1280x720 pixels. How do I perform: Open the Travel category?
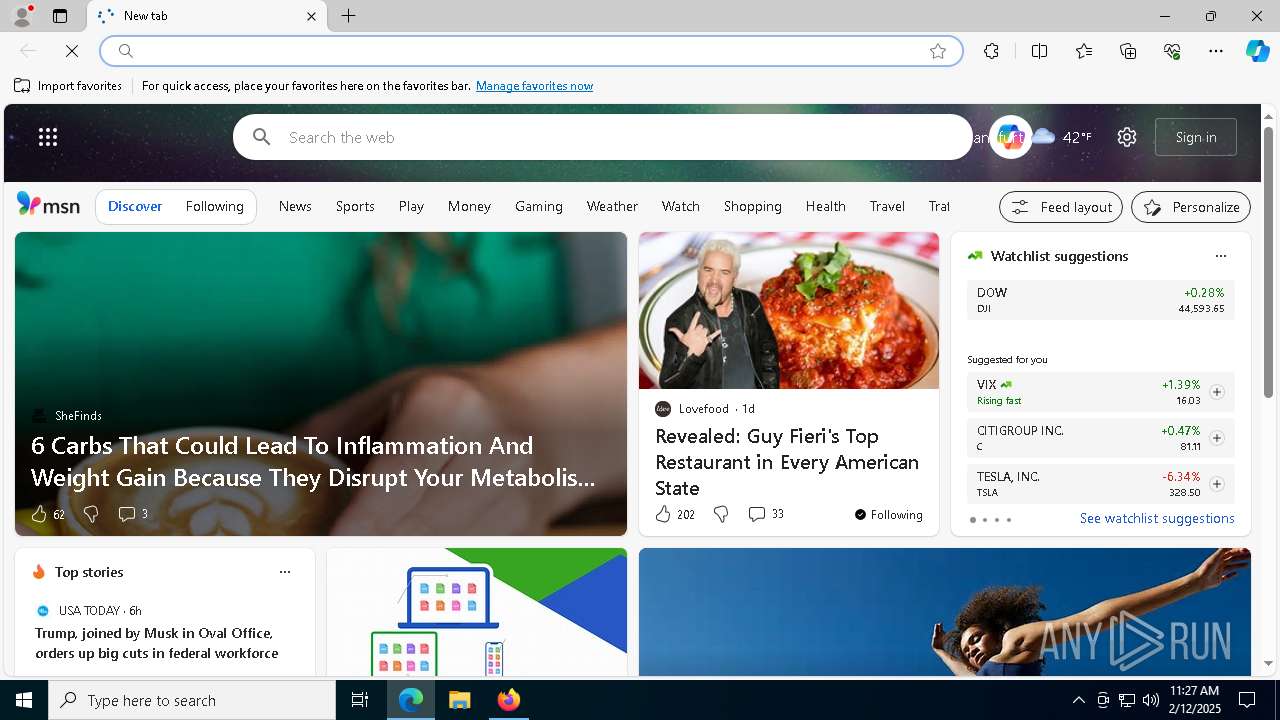pos(887,206)
